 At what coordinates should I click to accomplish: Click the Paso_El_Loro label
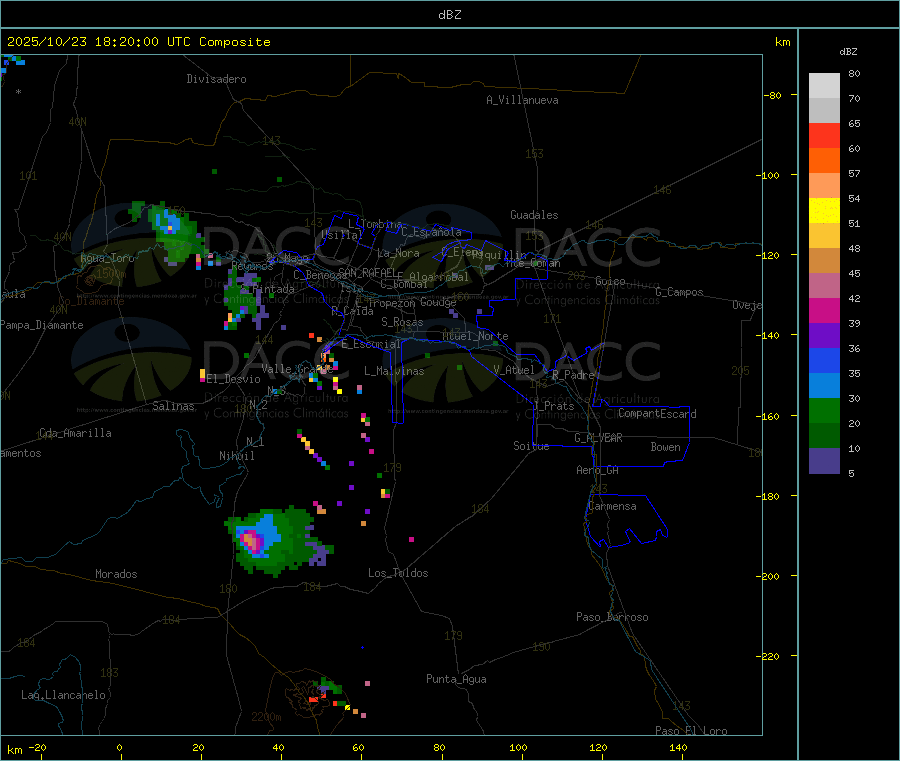(692, 731)
